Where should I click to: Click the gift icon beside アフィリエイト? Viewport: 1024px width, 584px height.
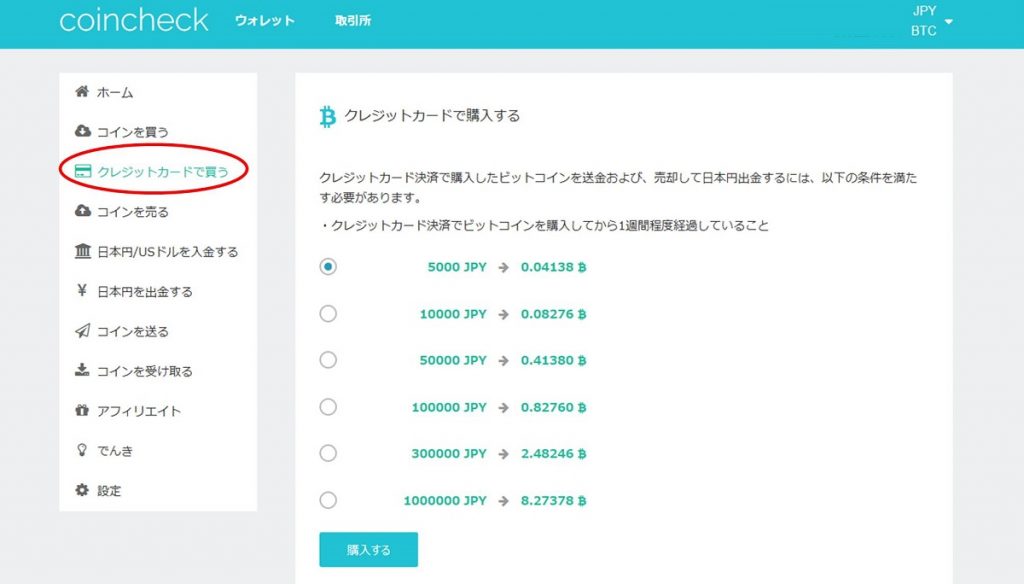[82, 410]
